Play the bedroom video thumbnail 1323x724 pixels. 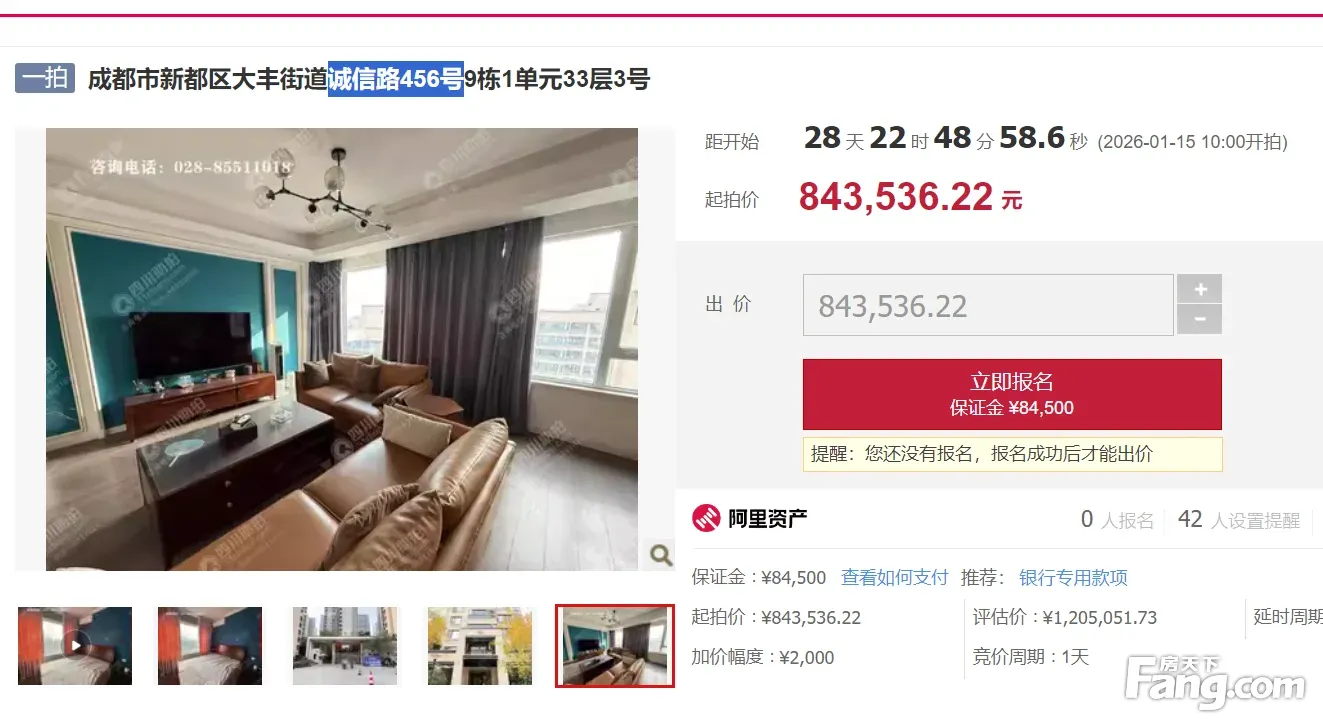[x=75, y=646]
